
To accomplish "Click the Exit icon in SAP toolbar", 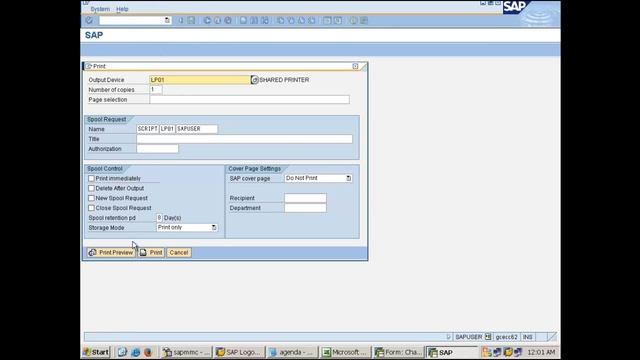I will [x=218, y=20].
